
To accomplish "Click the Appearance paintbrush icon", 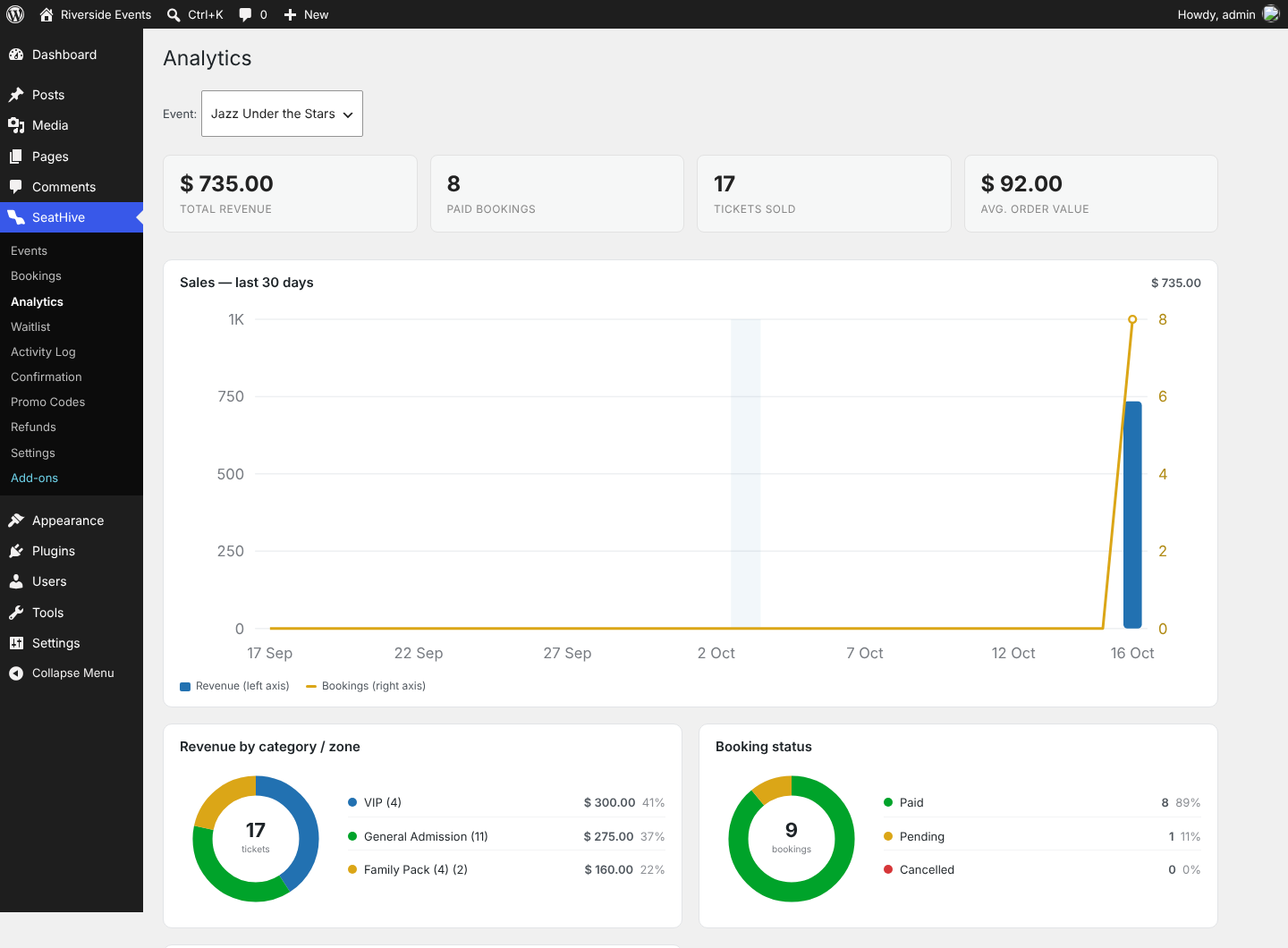I will pyautogui.click(x=16, y=521).
